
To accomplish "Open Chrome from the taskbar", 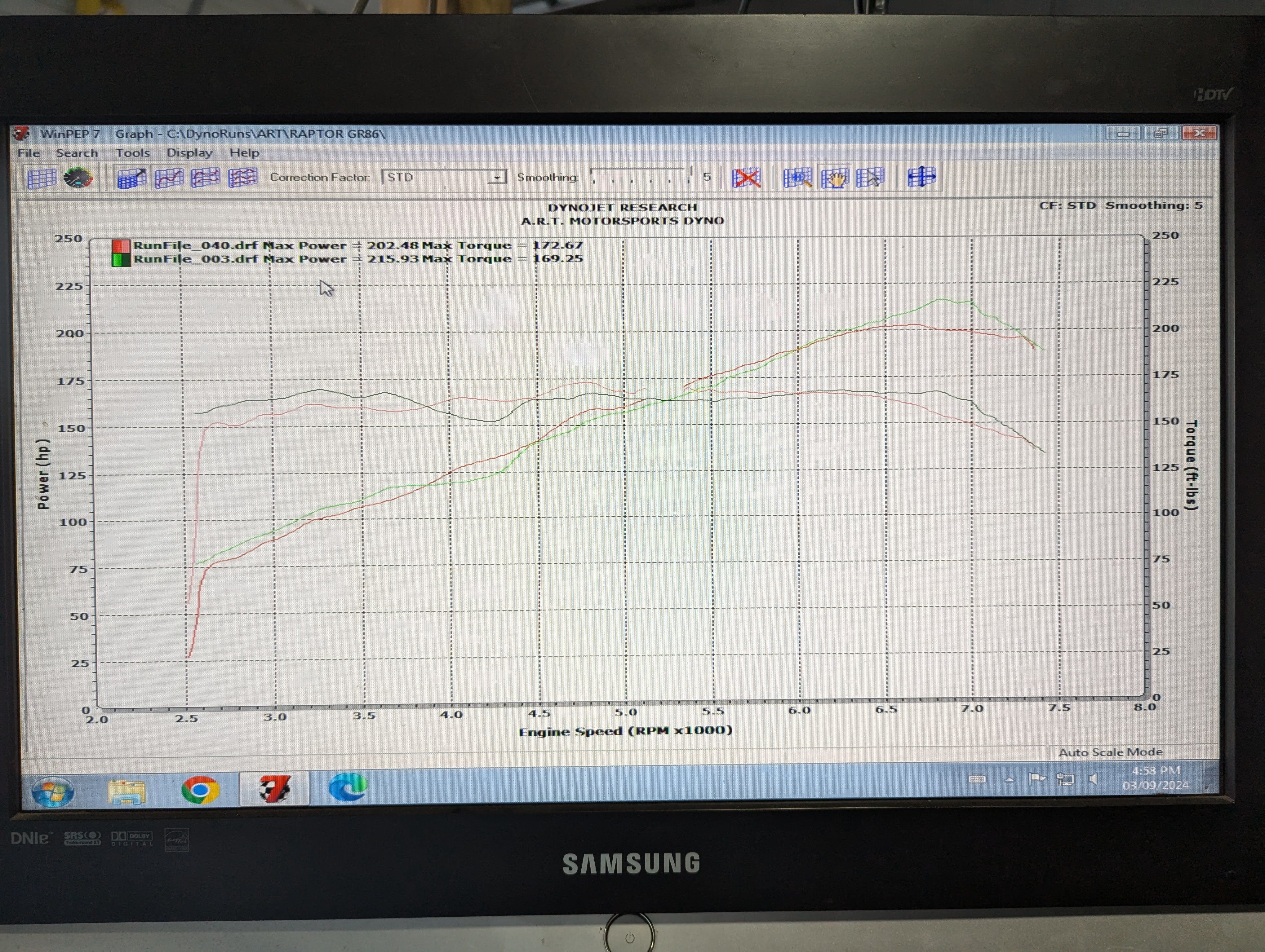I will (200, 790).
